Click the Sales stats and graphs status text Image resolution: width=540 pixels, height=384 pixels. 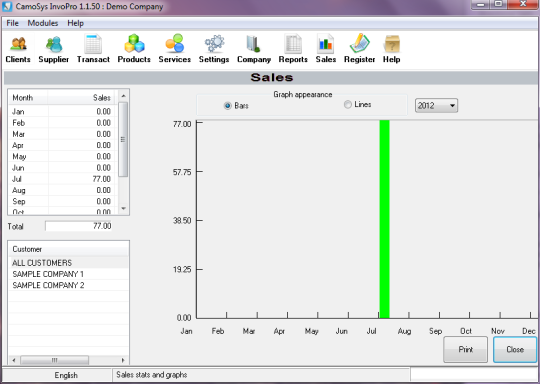pos(152,375)
